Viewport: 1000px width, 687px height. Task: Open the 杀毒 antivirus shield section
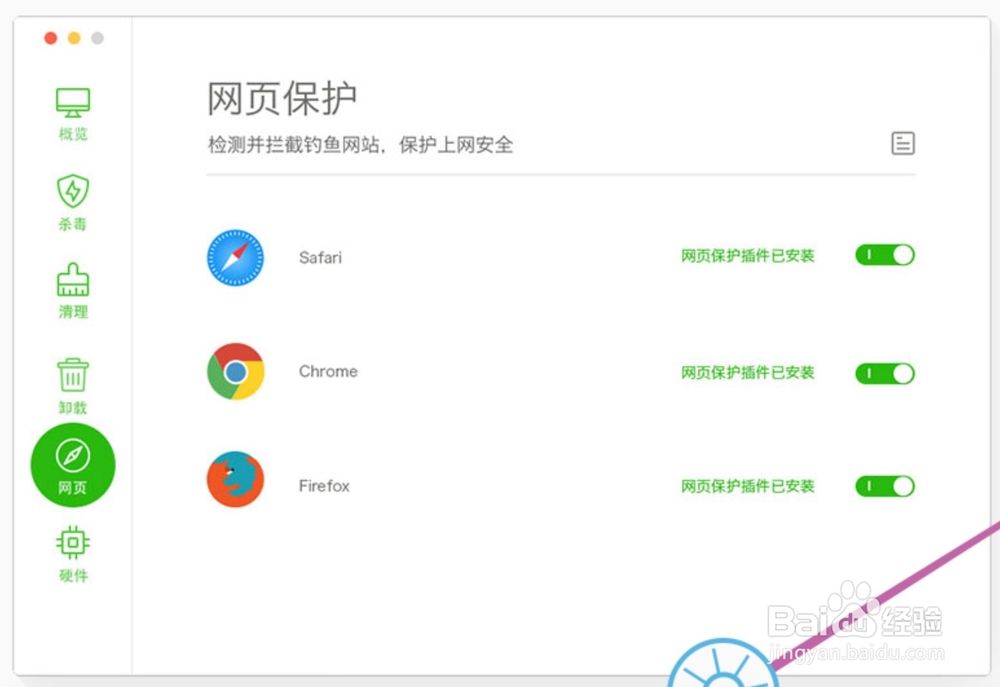pos(73,202)
